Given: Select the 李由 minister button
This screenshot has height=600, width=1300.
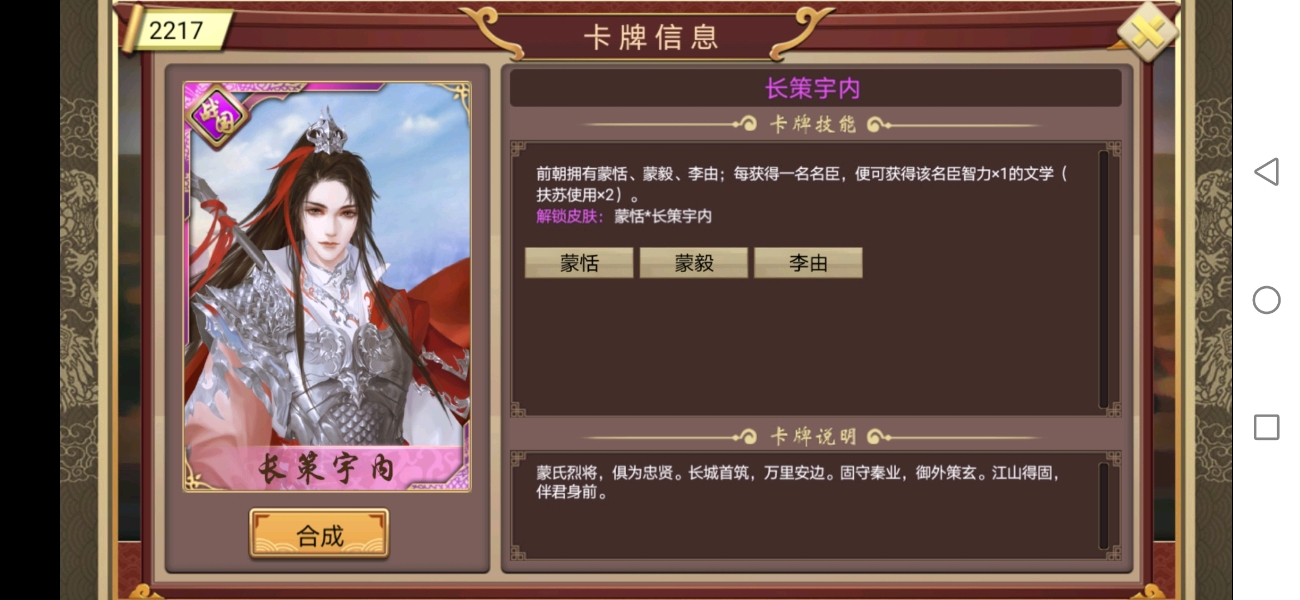Looking at the screenshot, I should coord(808,263).
